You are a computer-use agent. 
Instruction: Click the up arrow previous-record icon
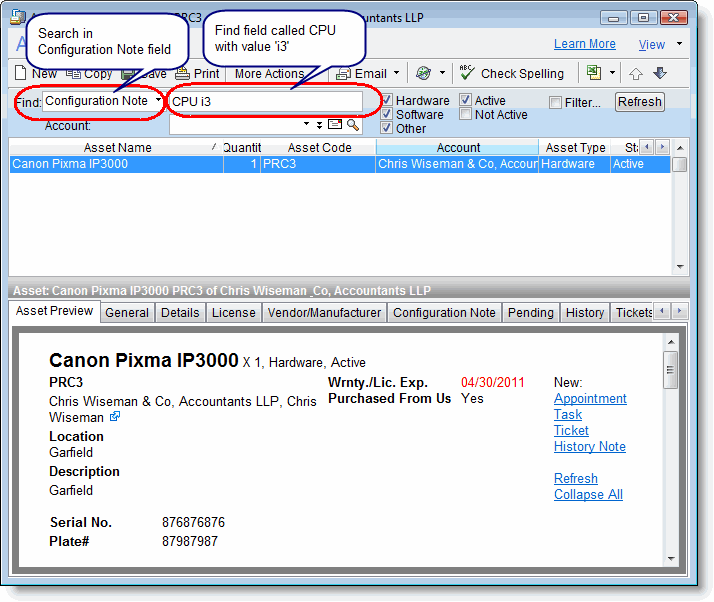point(636,73)
